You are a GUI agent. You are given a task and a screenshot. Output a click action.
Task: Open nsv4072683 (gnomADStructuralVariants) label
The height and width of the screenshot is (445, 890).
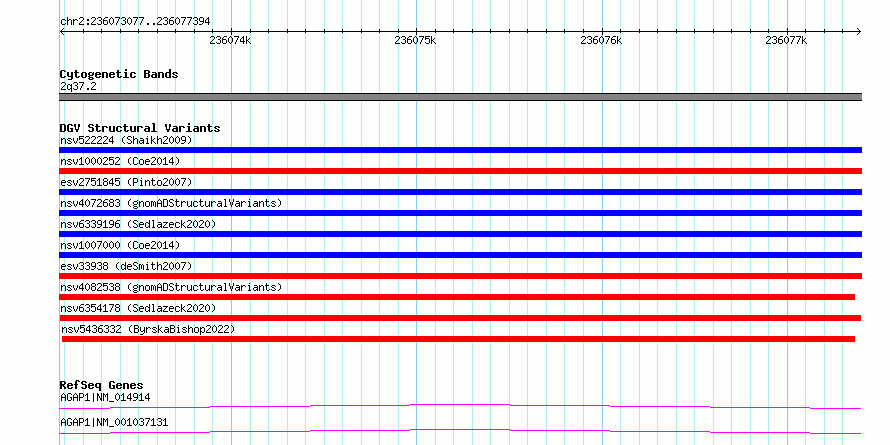(171, 203)
